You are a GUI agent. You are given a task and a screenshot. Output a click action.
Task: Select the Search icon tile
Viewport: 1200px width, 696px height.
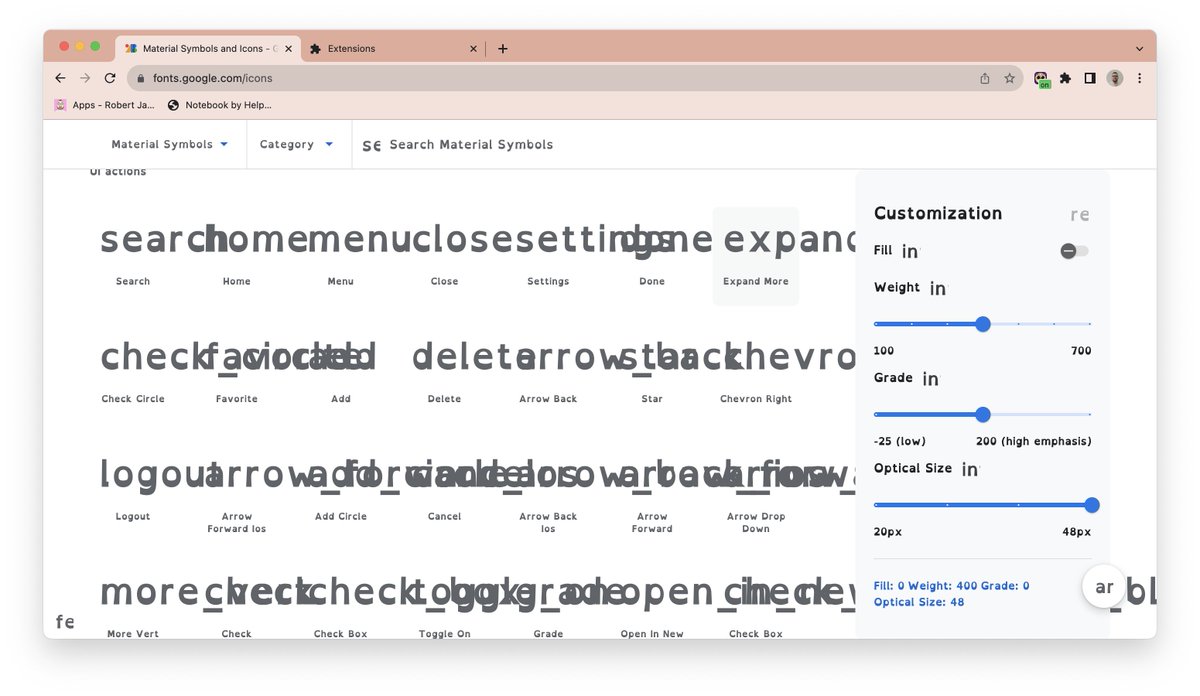tap(133, 256)
